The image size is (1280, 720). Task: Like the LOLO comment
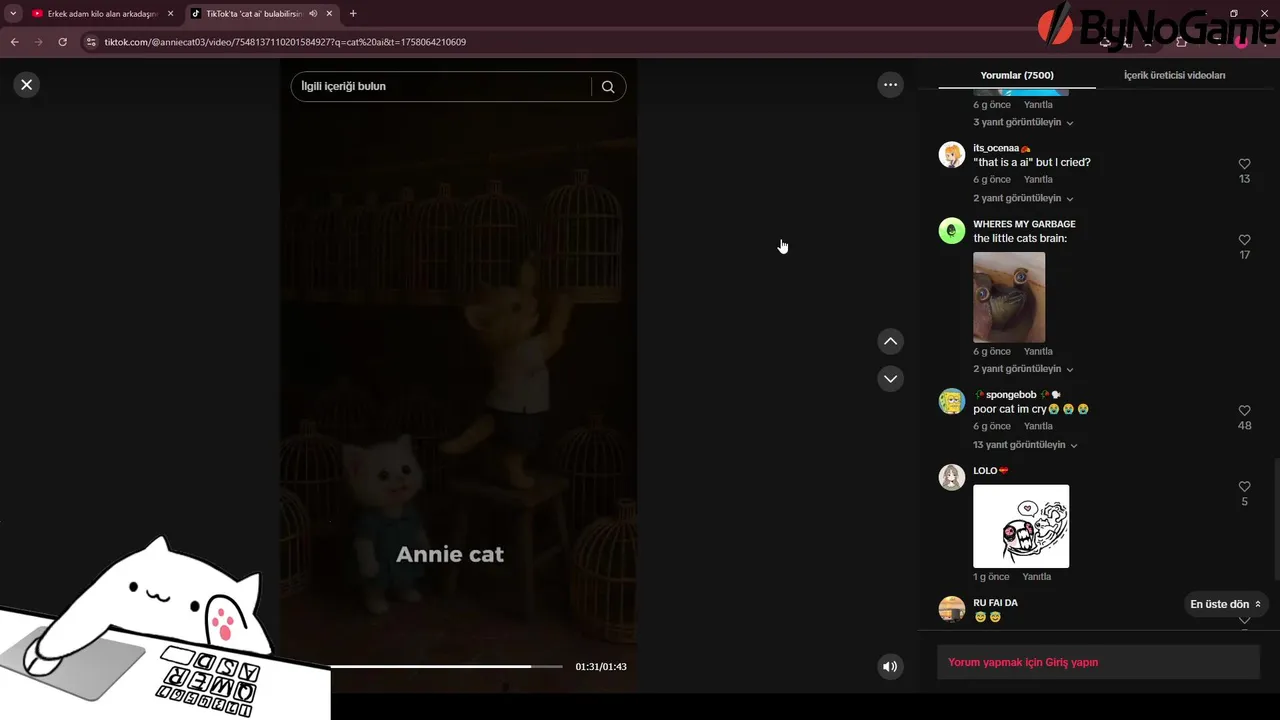[1245, 487]
